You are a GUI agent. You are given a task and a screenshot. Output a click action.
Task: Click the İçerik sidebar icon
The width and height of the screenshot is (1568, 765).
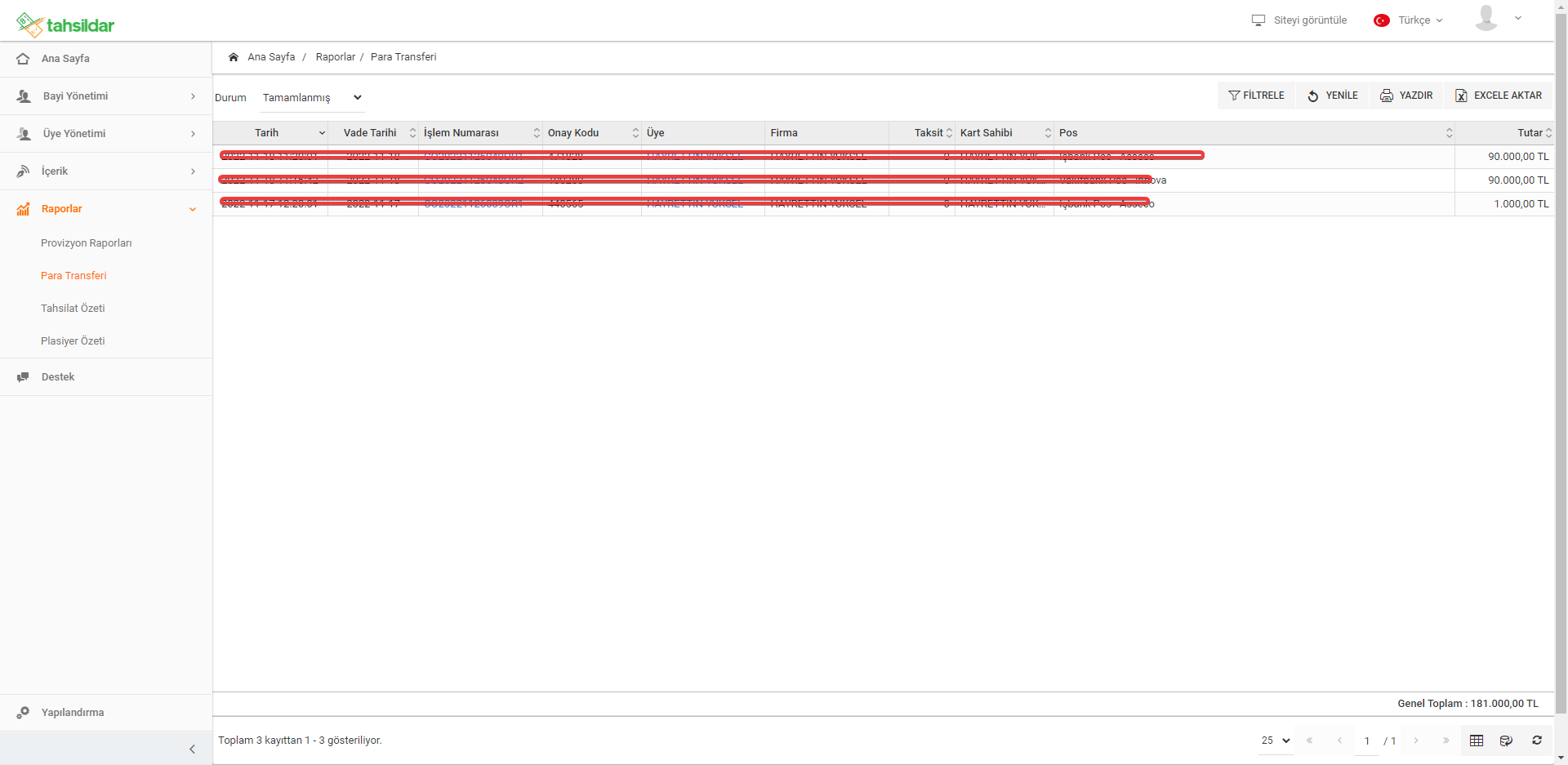[23, 171]
